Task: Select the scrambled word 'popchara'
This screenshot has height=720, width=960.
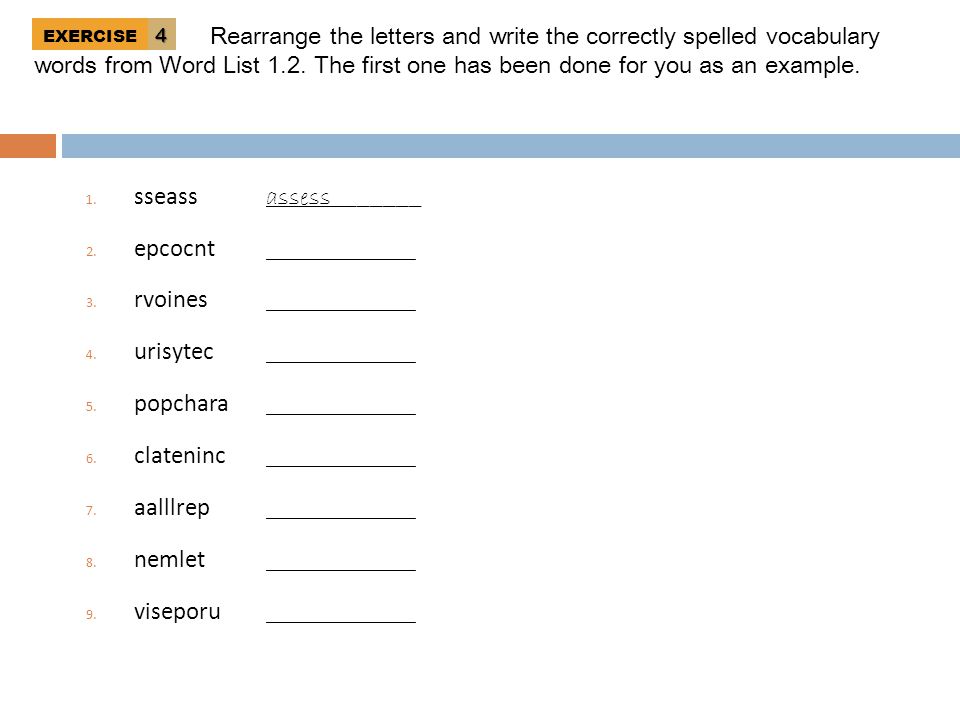Action: [181, 404]
